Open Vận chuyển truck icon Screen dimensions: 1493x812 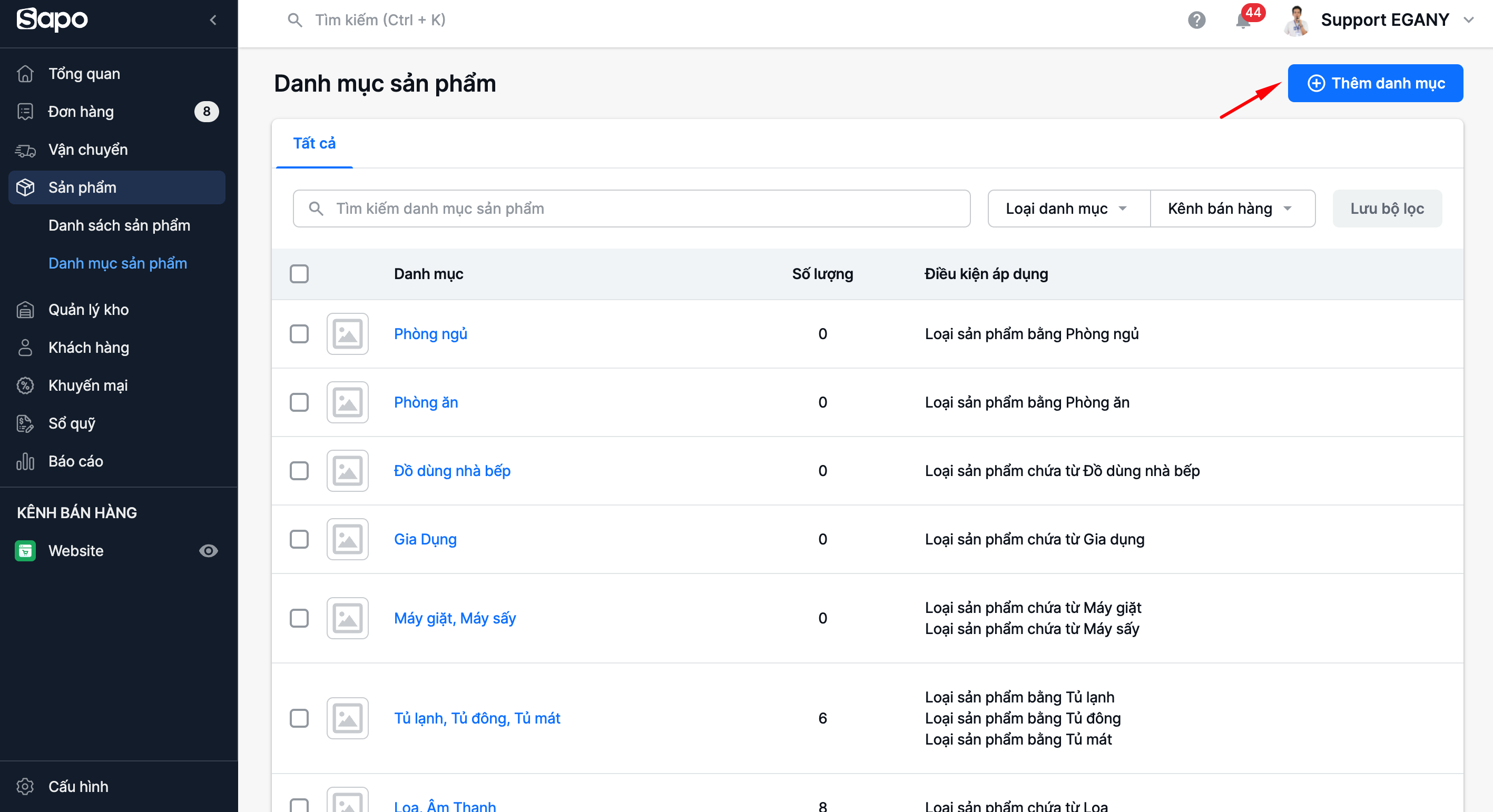(x=25, y=150)
